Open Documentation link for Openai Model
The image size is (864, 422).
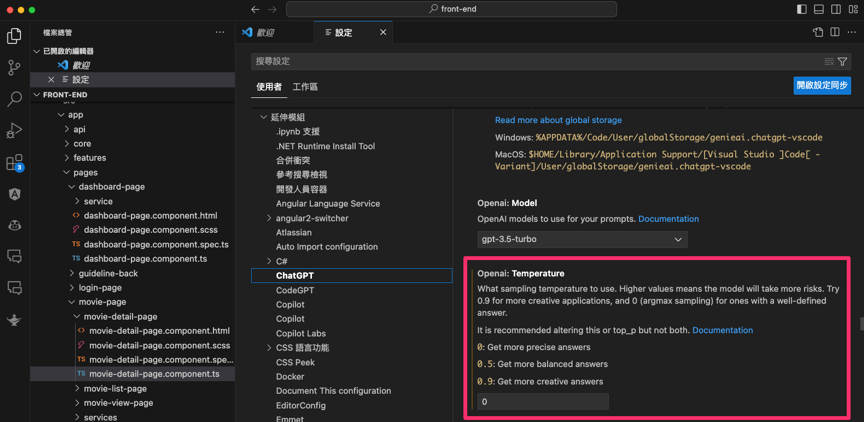pyautogui.click(x=668, y=219)
